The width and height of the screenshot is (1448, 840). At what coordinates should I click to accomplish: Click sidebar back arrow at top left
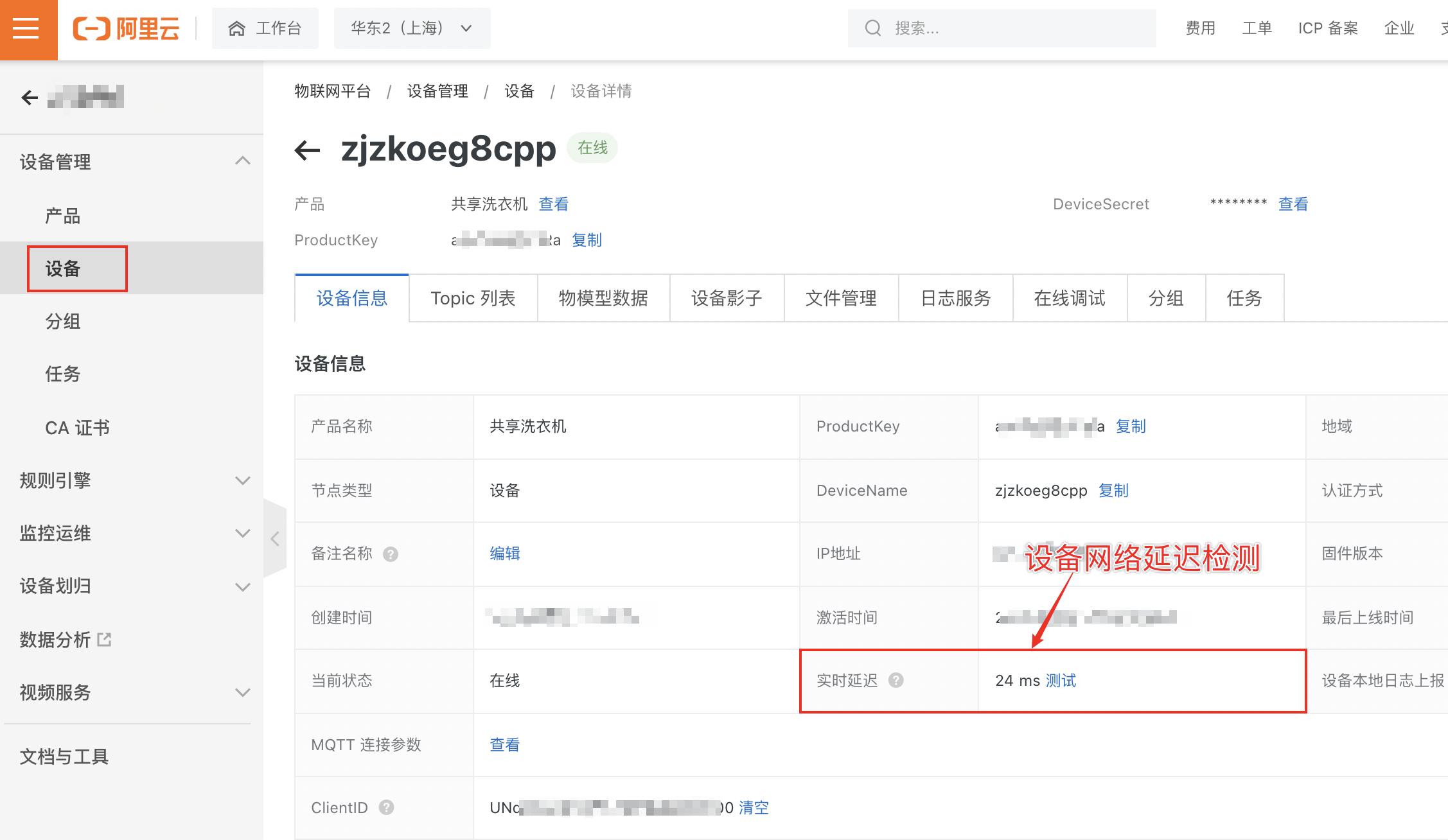[30, 98]
